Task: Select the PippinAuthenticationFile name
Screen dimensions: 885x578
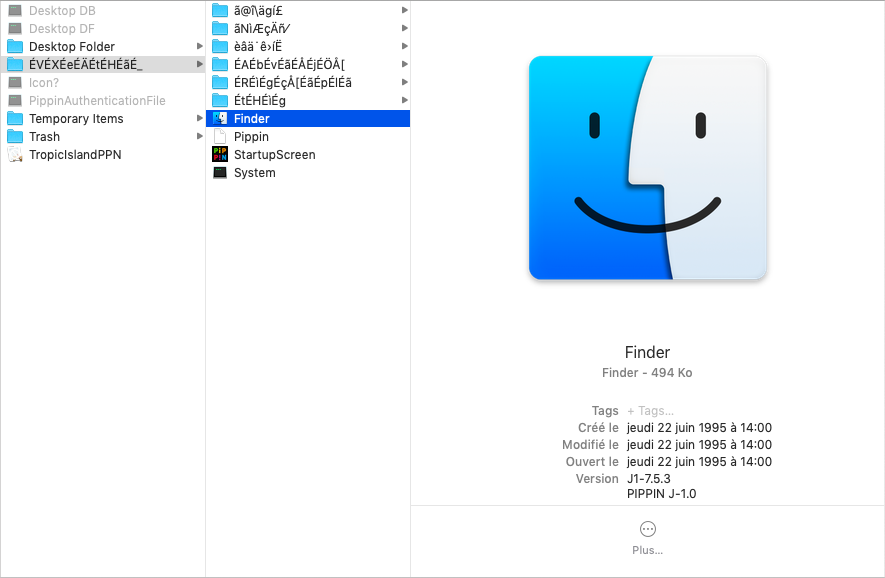Action: (97, 100)
